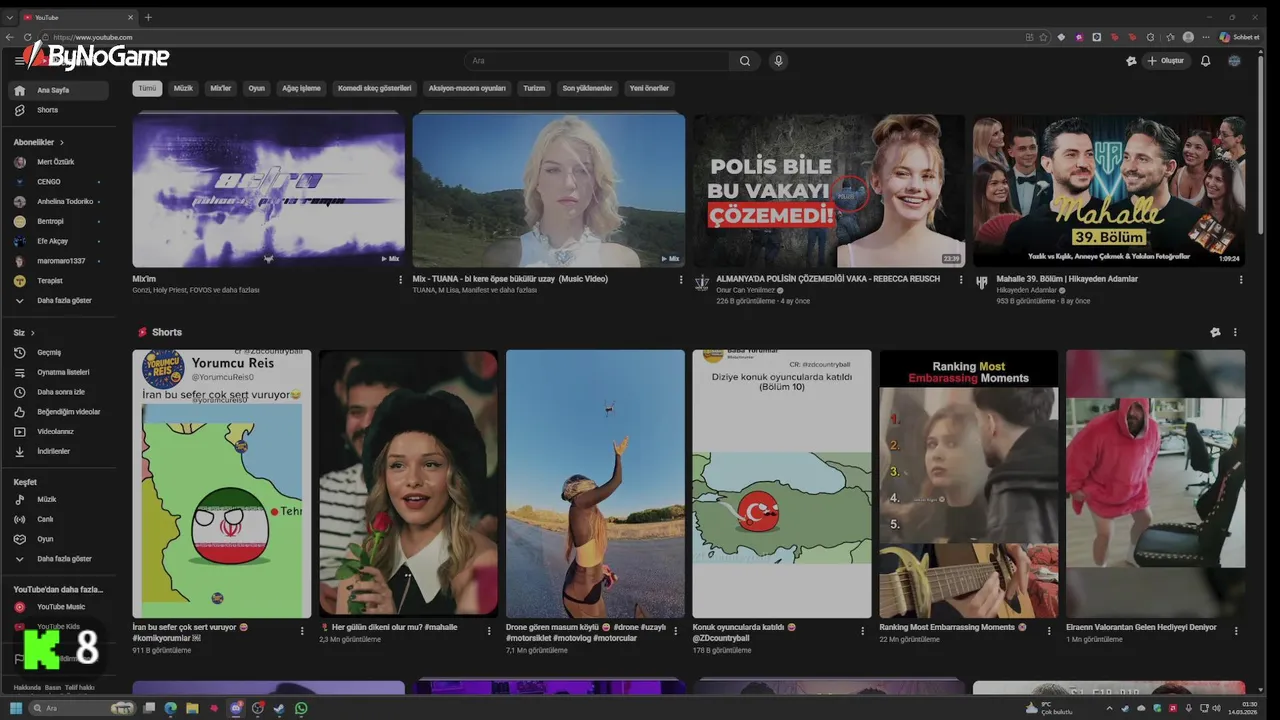
Task: Expand the Siz section chevron
Action: coord(32,332)
